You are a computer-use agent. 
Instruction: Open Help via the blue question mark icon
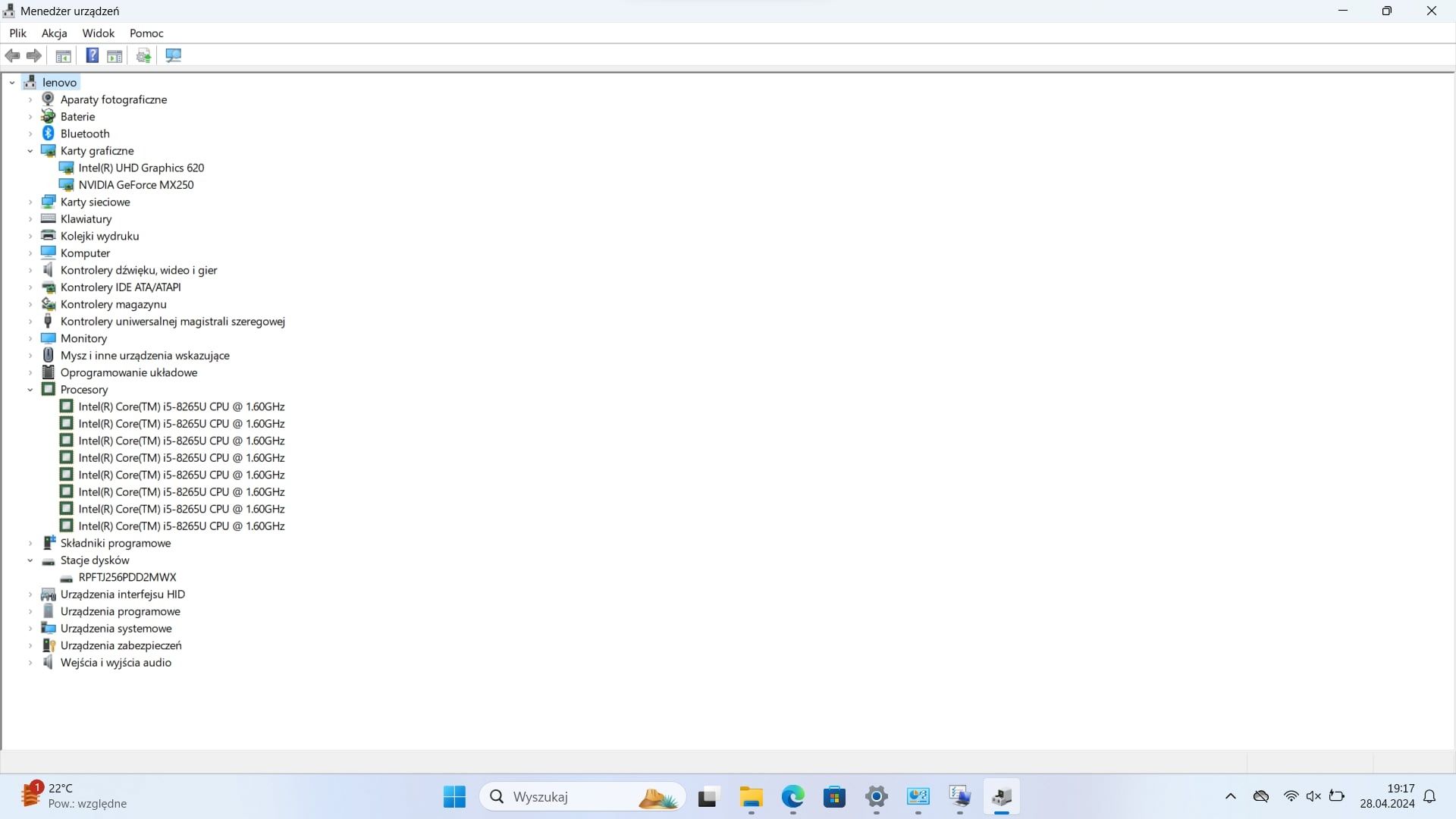[x=93, y=55]
